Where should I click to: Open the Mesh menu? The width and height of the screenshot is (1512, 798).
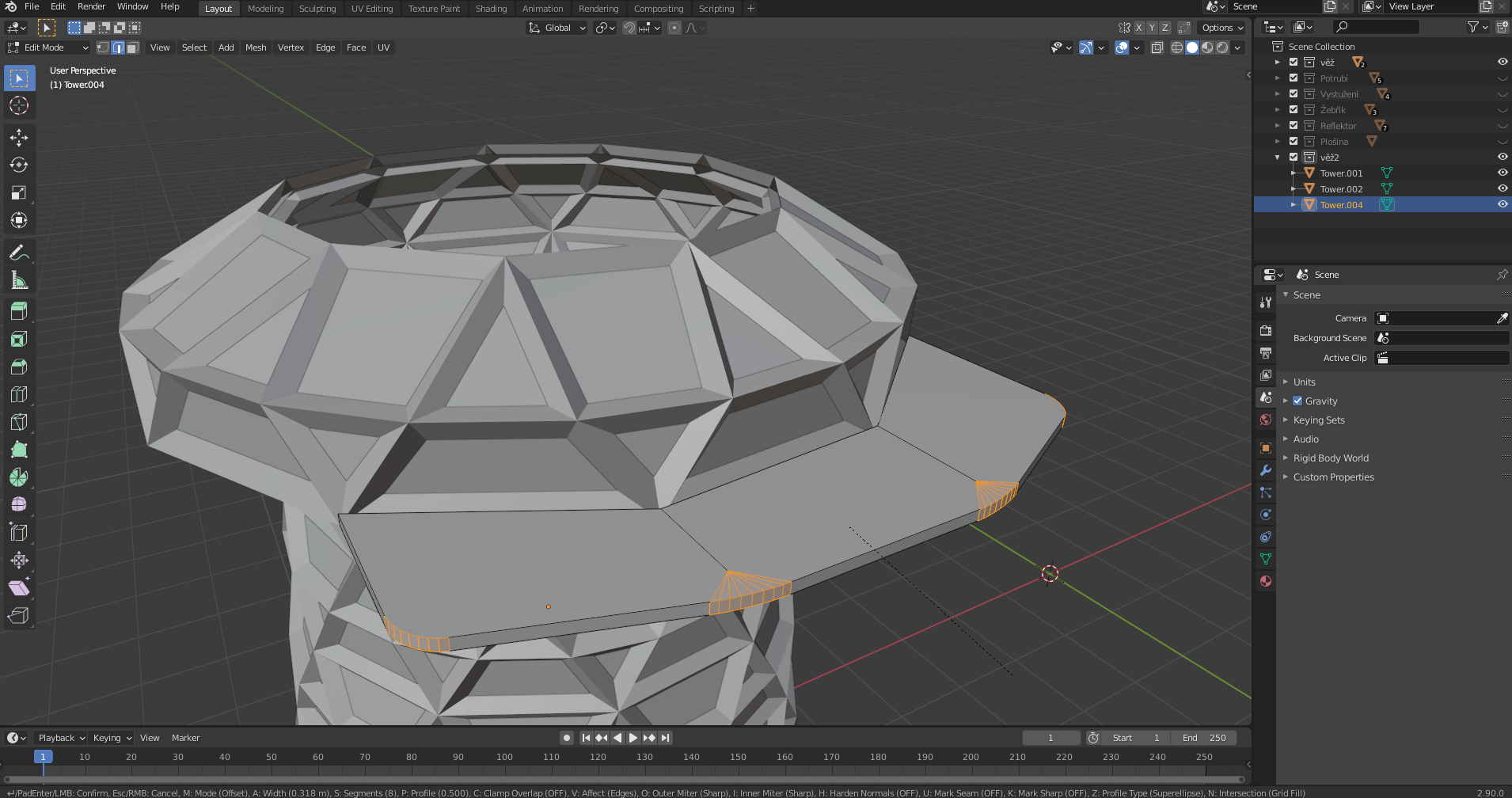(x=255, y=47)
